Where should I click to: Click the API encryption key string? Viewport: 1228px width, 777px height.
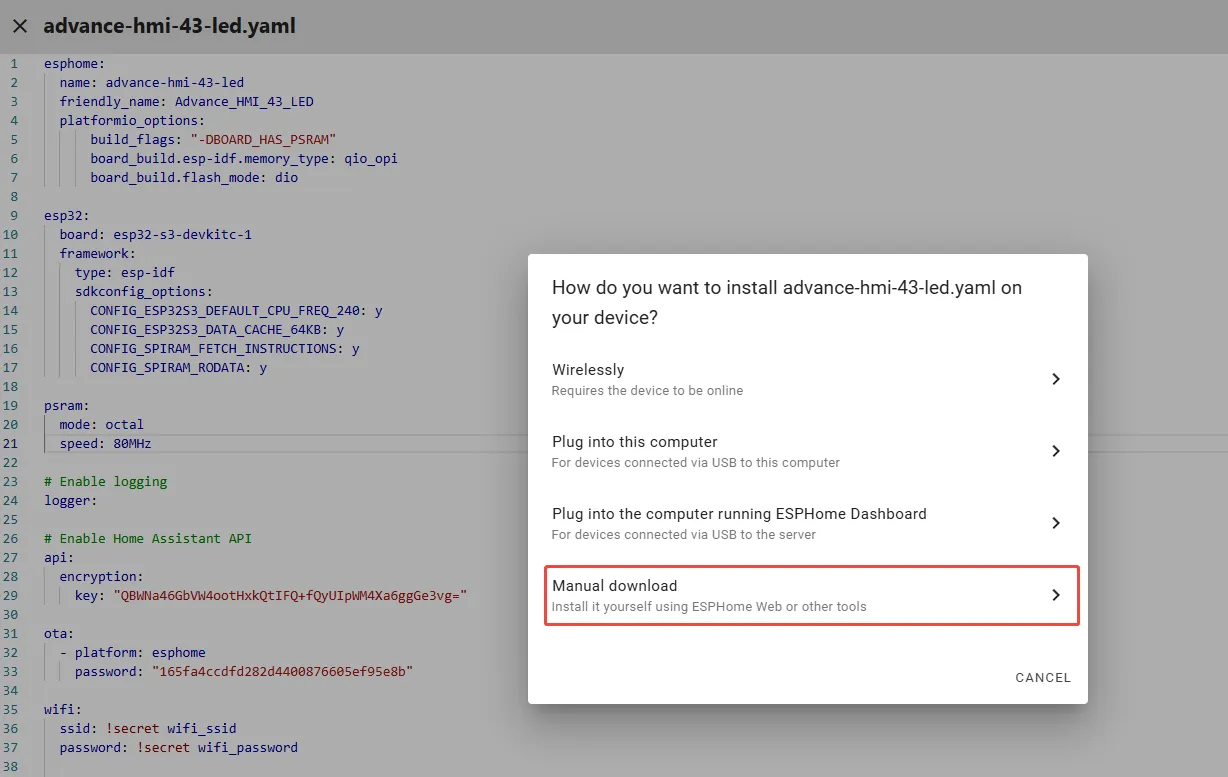290,596
